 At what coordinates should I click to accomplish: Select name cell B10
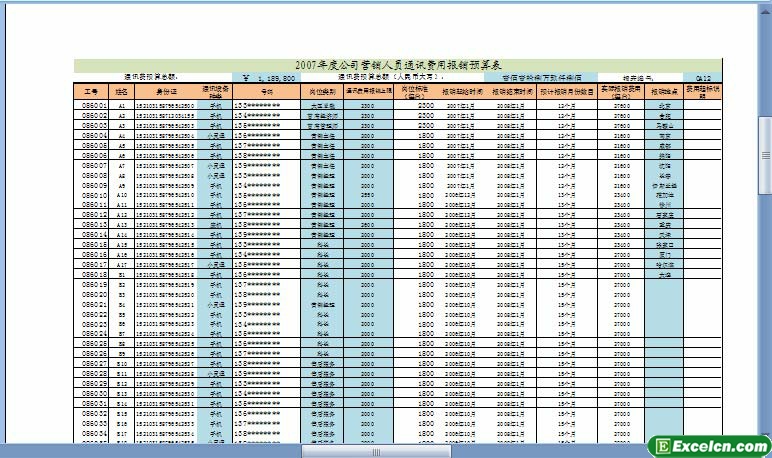(122, 364)
